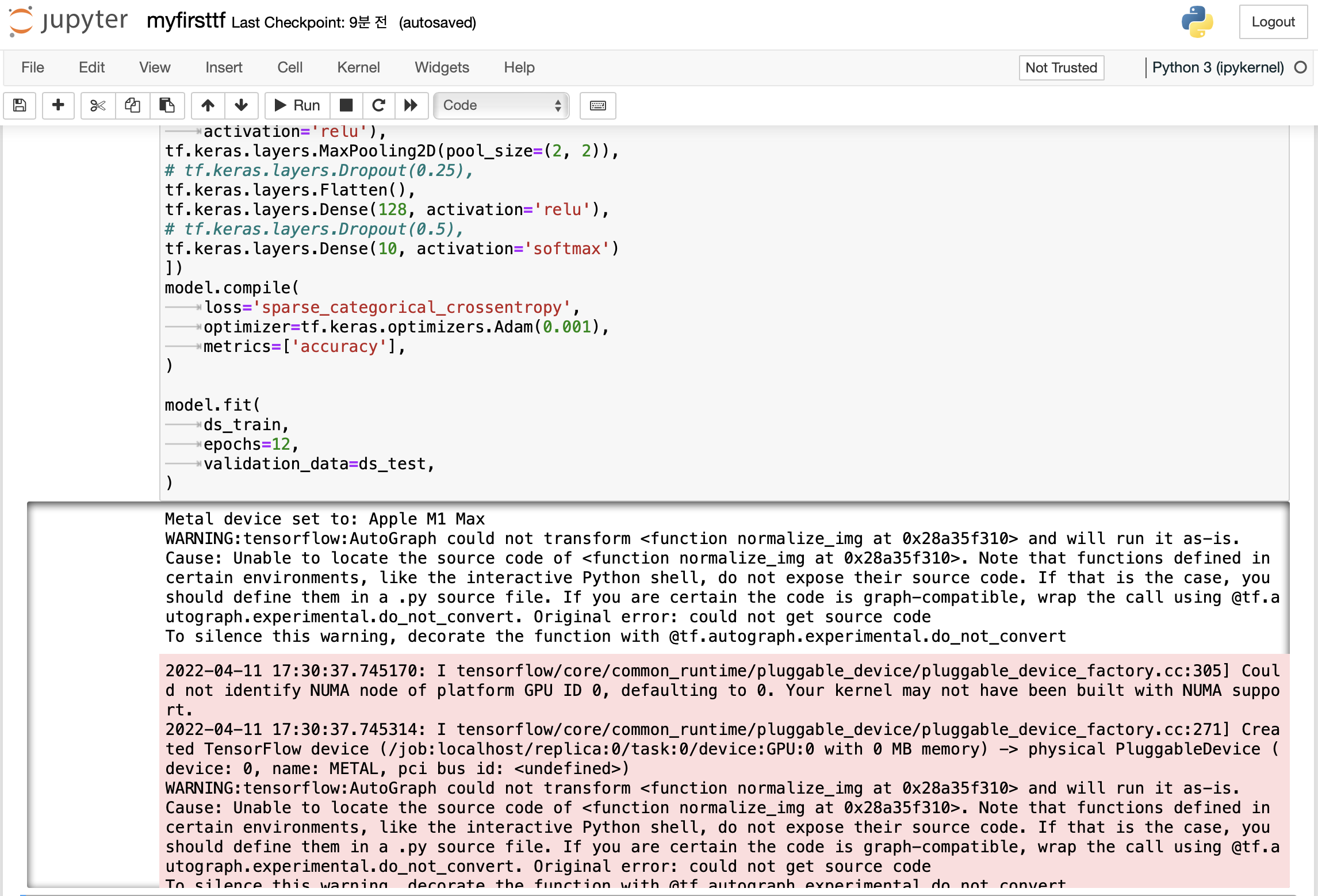Open the Cell menu
Viewport: 1318px width, 896px height.
[x=289, y=68]
